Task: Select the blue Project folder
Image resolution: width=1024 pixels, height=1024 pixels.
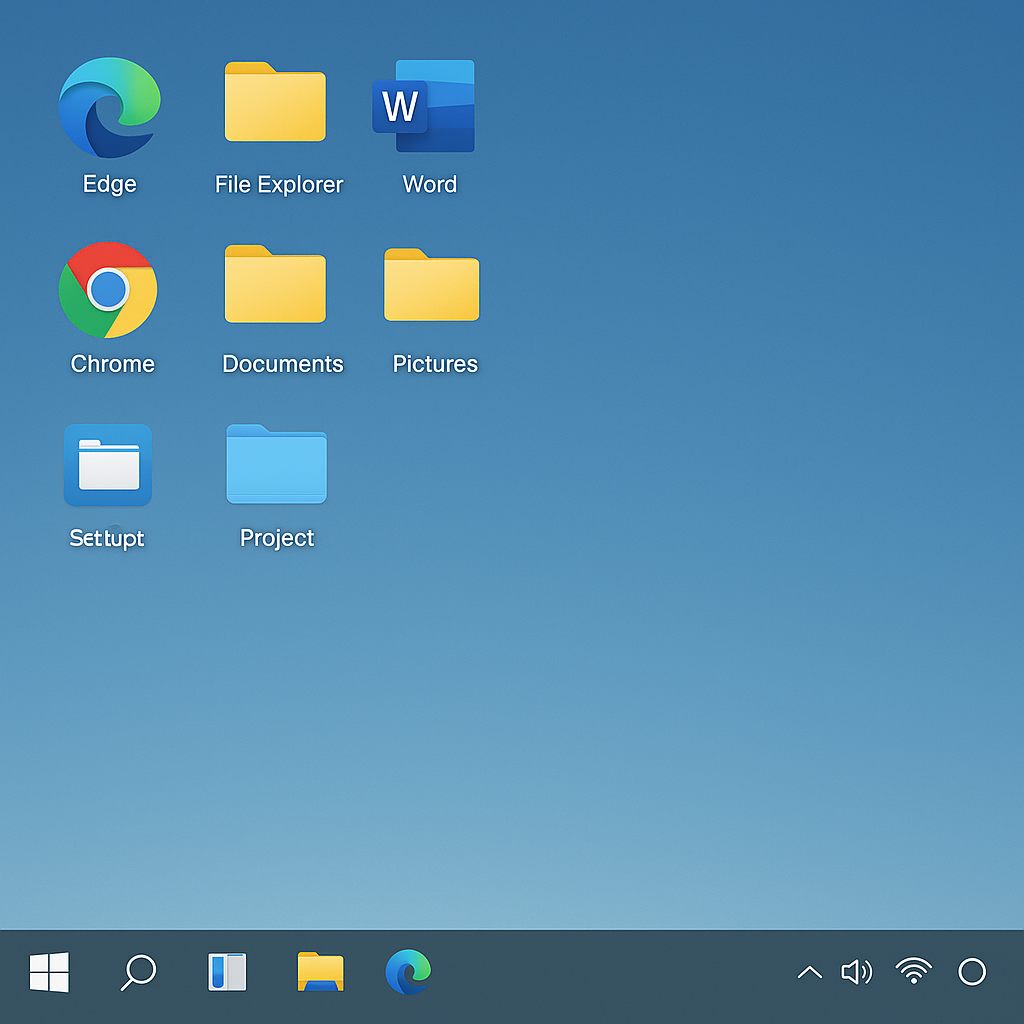Action: [x=276, y=464]
